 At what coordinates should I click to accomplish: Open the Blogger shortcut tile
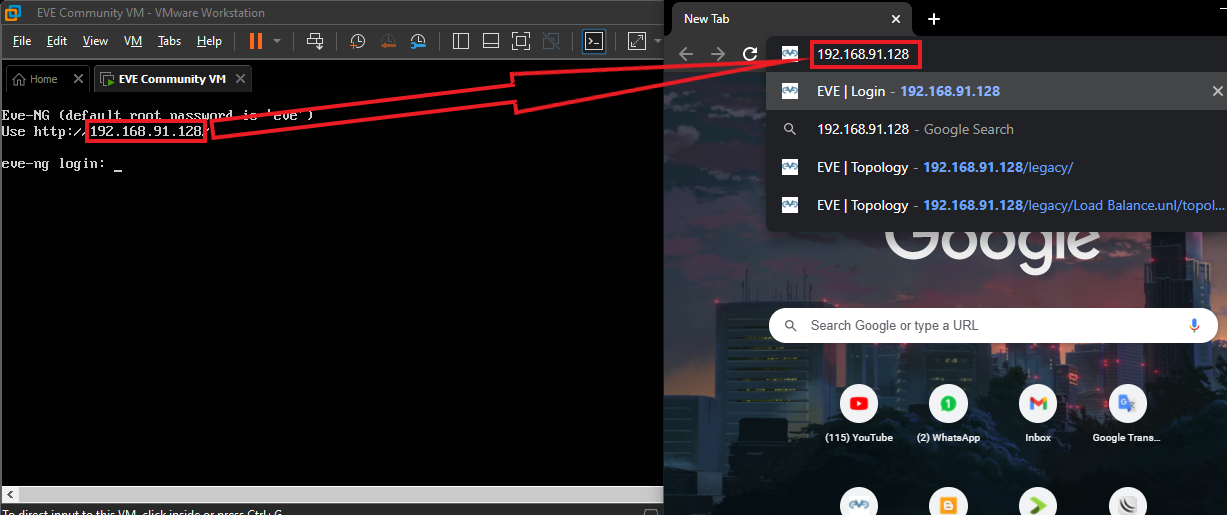pyautogui.click(x=948, y=502)
